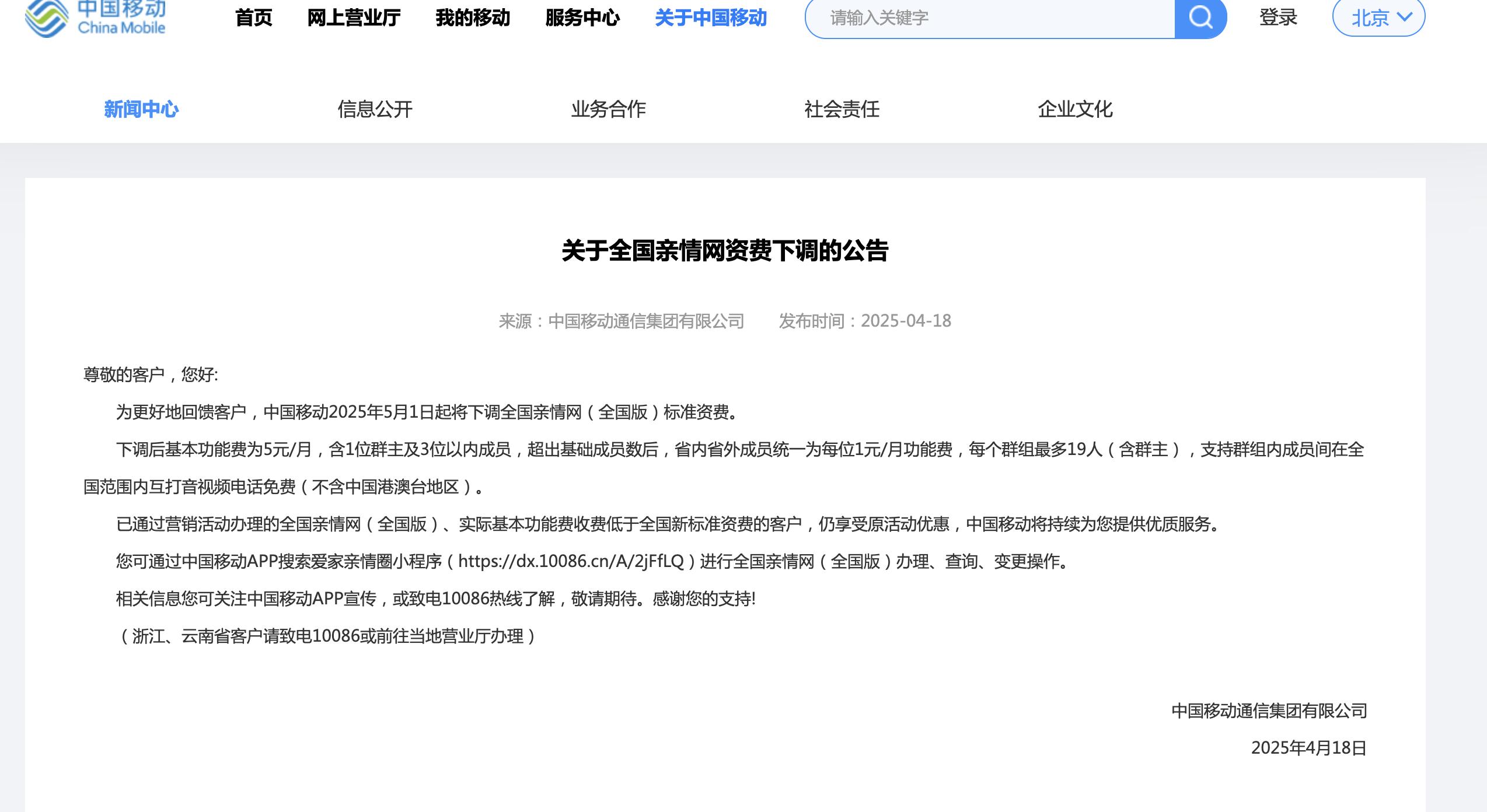Click the chevron arrow beside 北京
Image resolution: width=1487 pixels, height=812 pixels.
pyautogui.click(x=1405, y=17)
